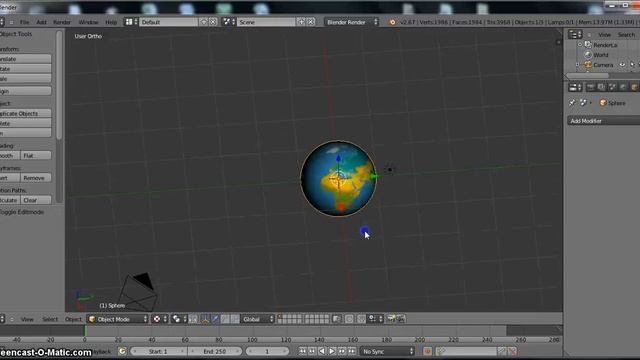Open the 3D viewport View menu
Screen dimensions: 640x360
[x=27, y=319]
